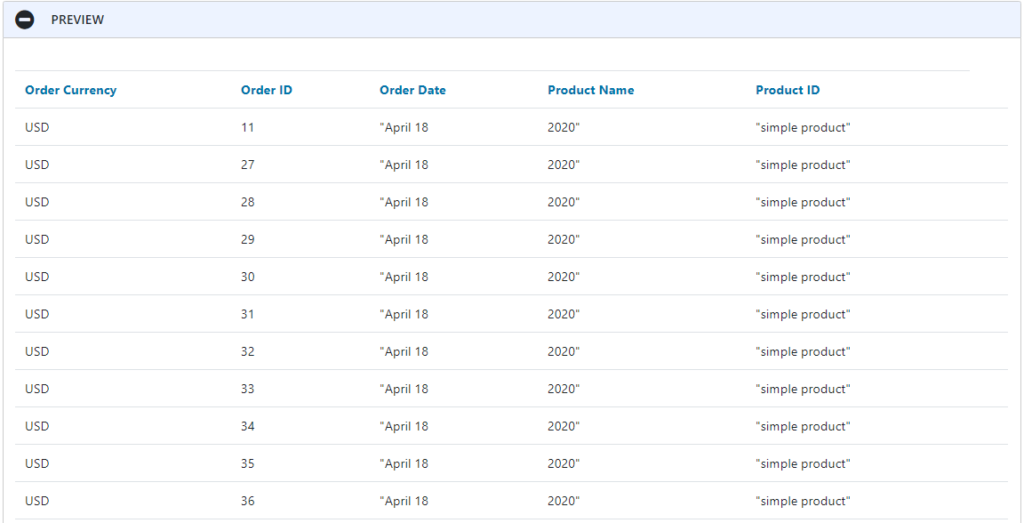
Task: Select Order ID 27 cell
Action: [x=248, y=165]
